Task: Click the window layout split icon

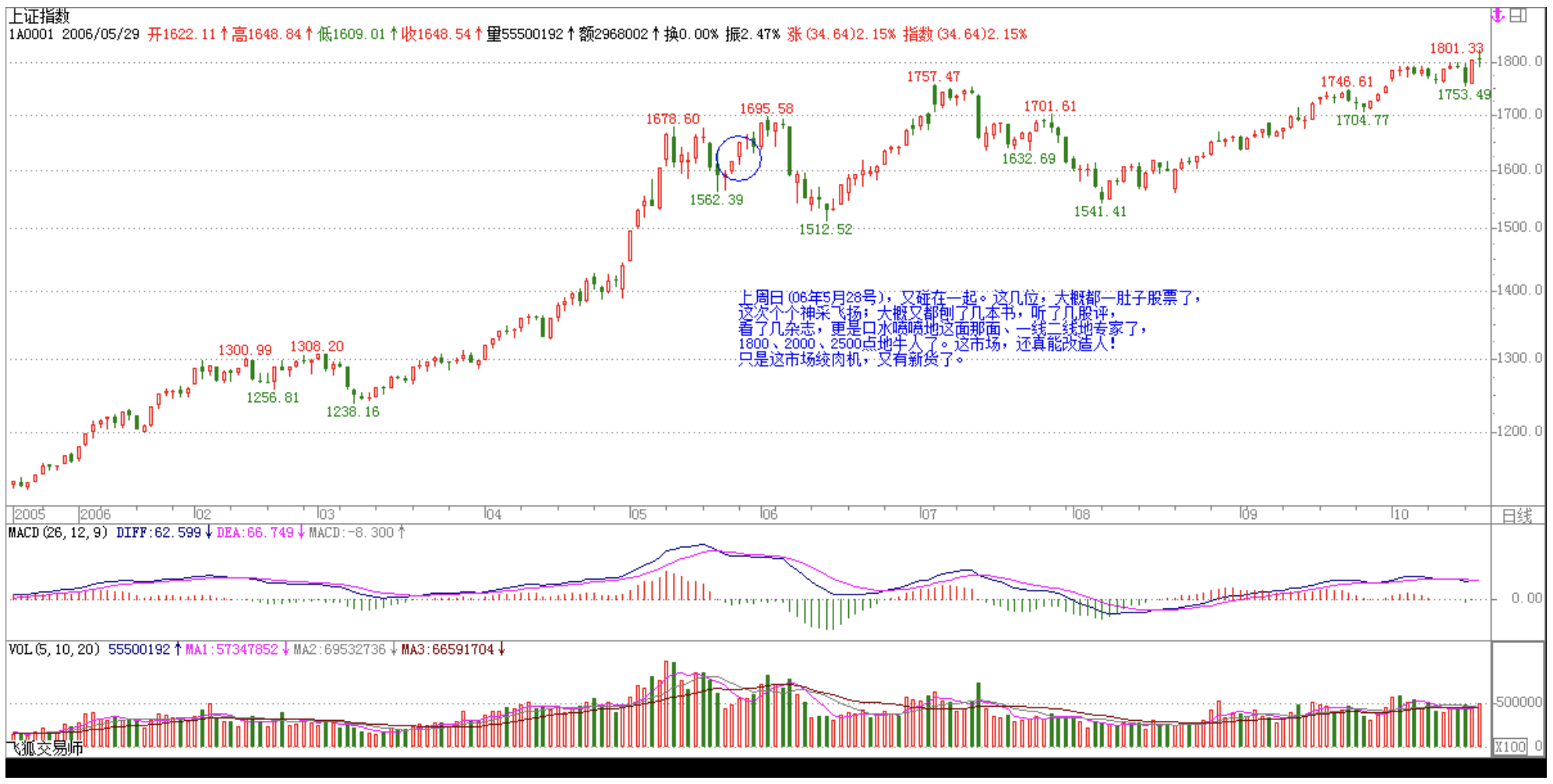Action: [x=1519, y=16]
